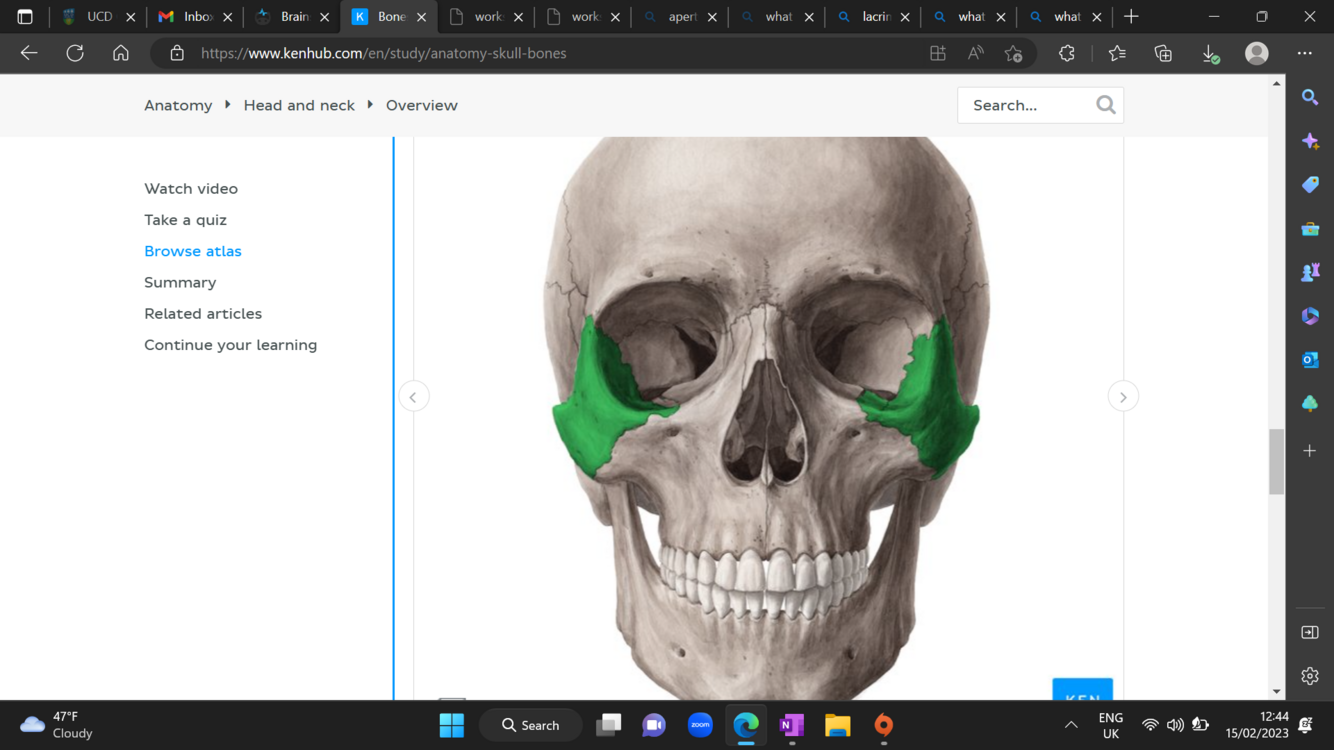
Task: Open the green tree sidebar icon
Action: 1310,404
